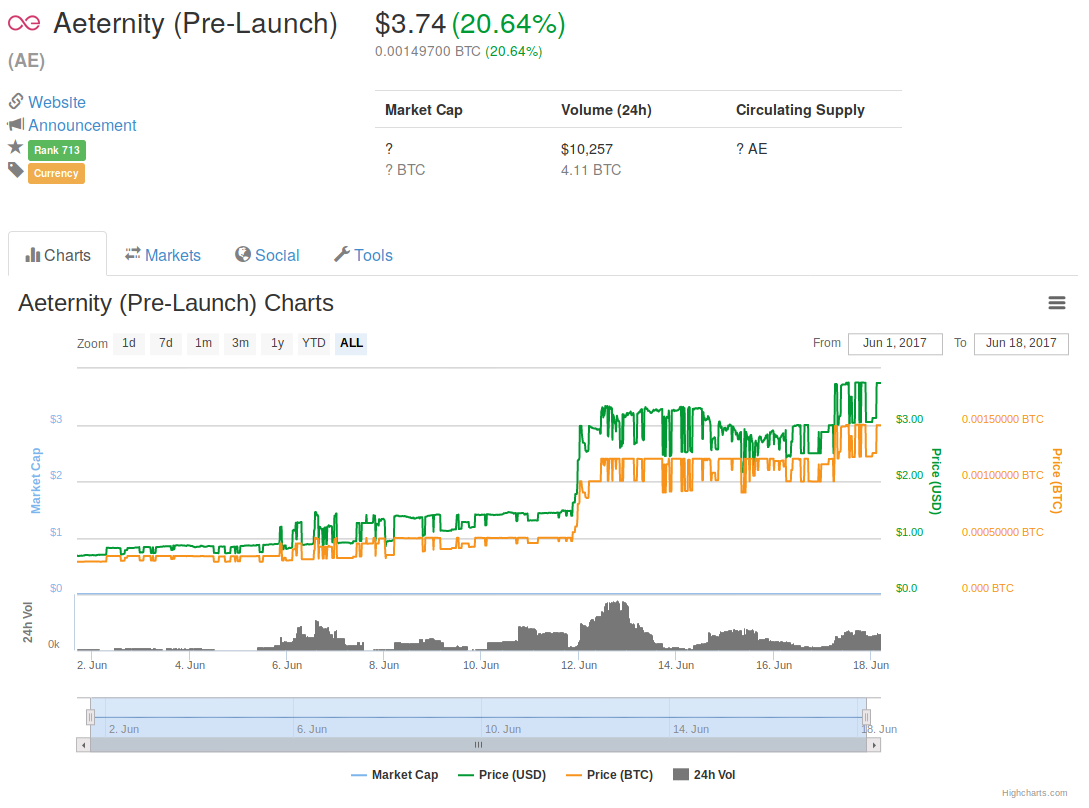Viewport: 1089px width, 808px height.
Task: Switch to the Markets tab
Action: pyautogui.click(x=172, y=255)
